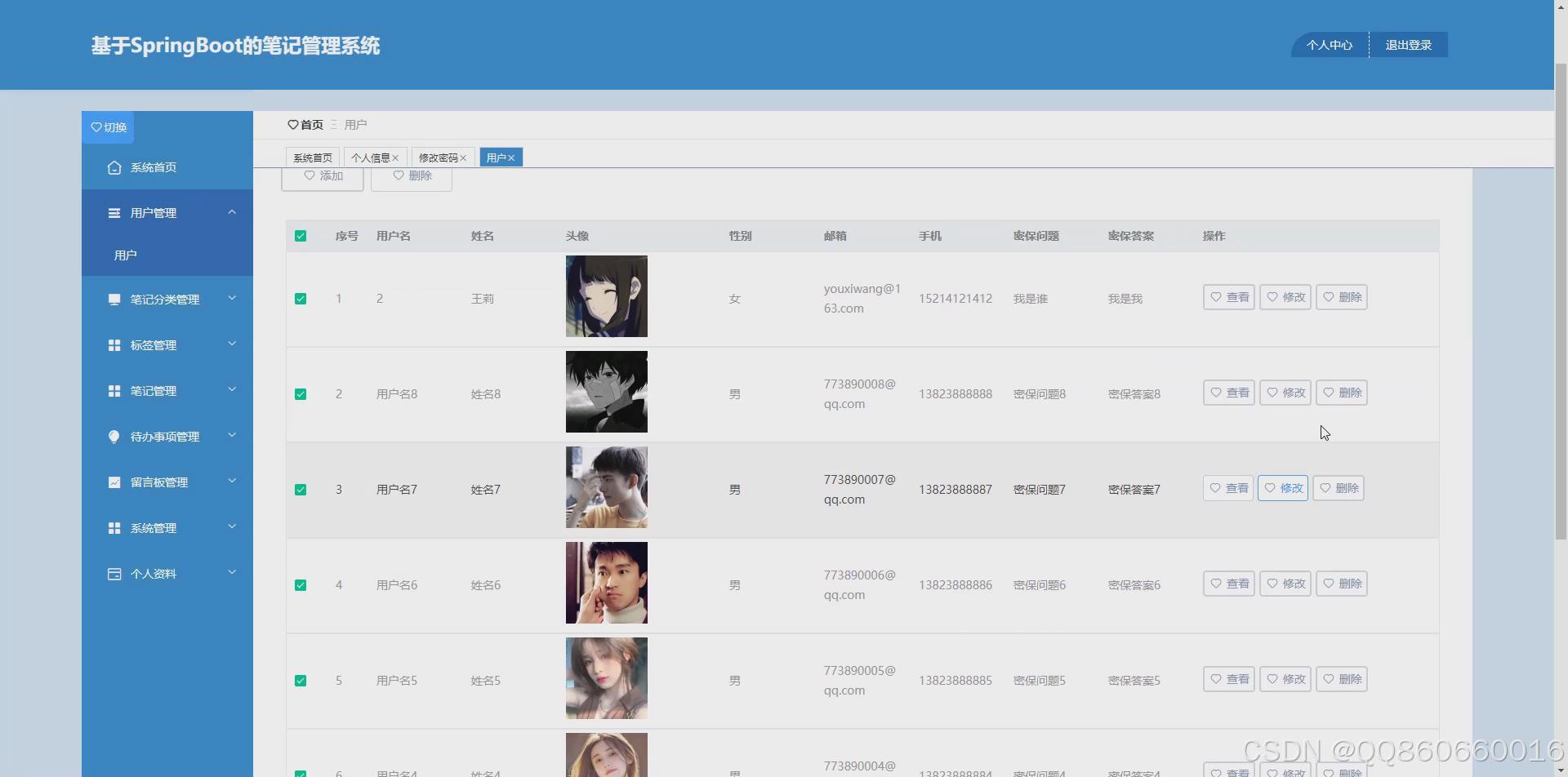This screenshot has width=1568, height=777.
Task: Expand the 笔记管理 chevron
Action: [x=232, y=390]
